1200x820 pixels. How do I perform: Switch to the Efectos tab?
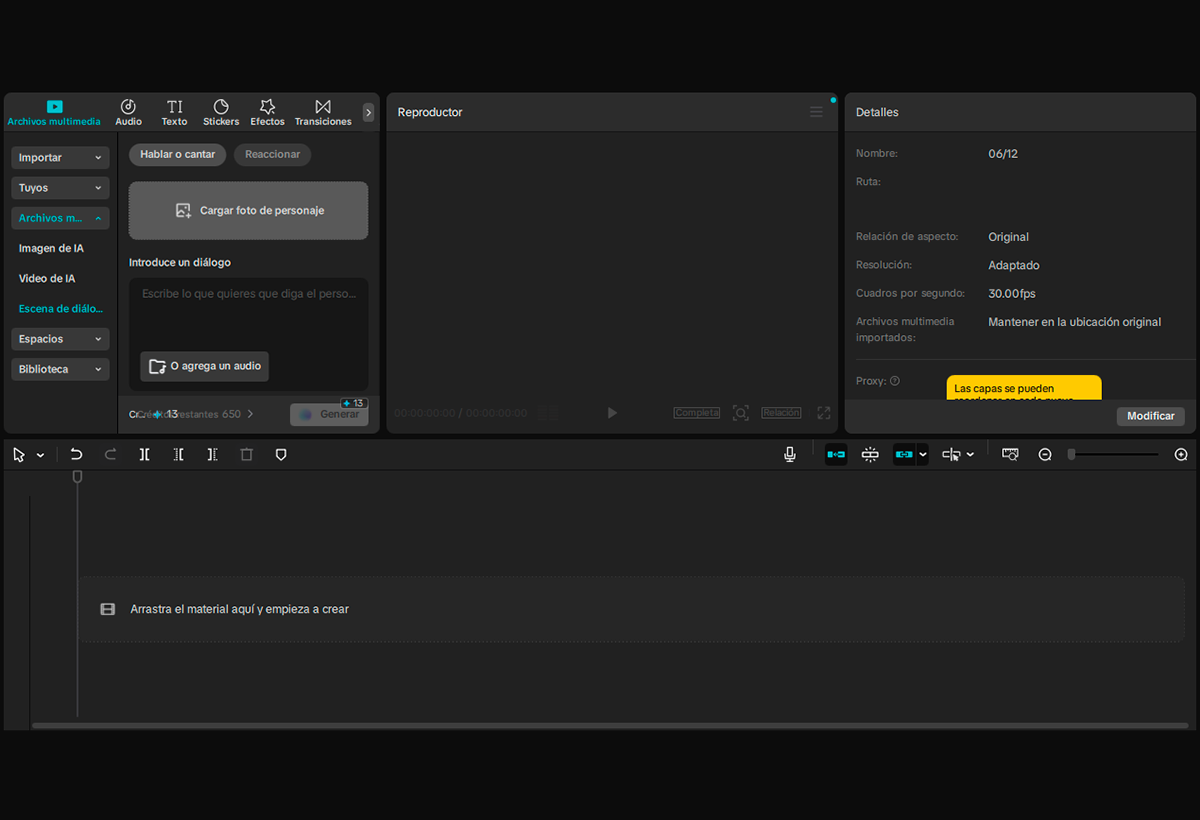coord(267,112)
